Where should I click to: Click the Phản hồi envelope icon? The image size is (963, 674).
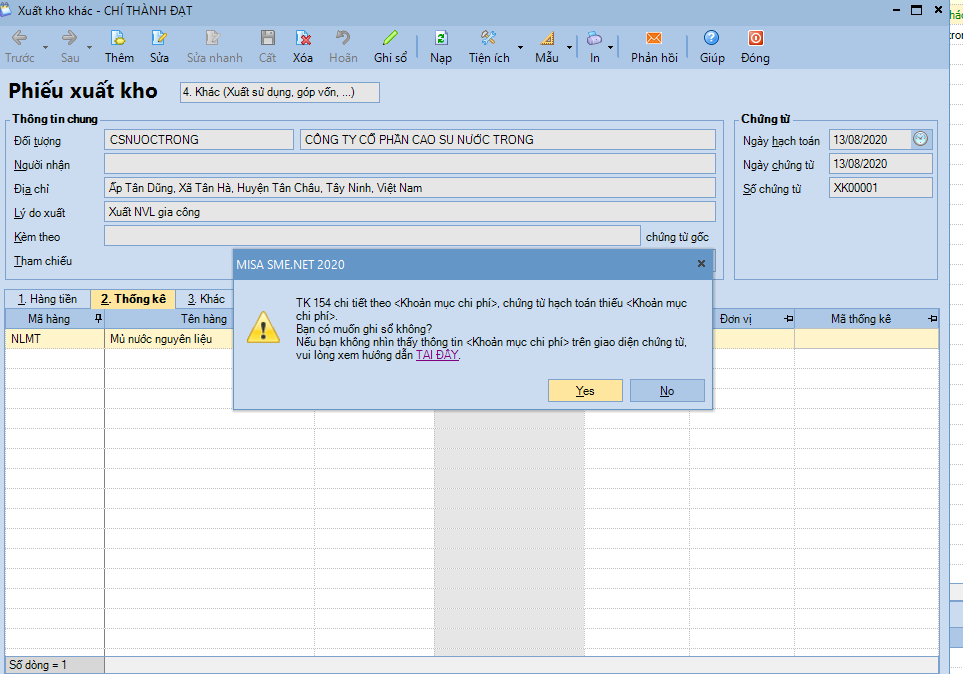654,39
